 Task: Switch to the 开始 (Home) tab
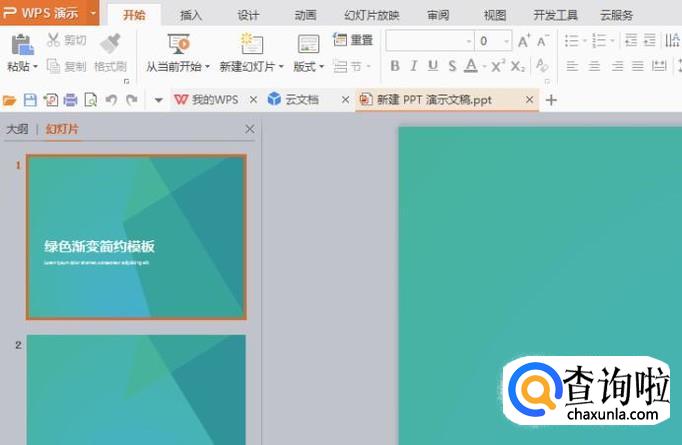click(x=134, y=15)
